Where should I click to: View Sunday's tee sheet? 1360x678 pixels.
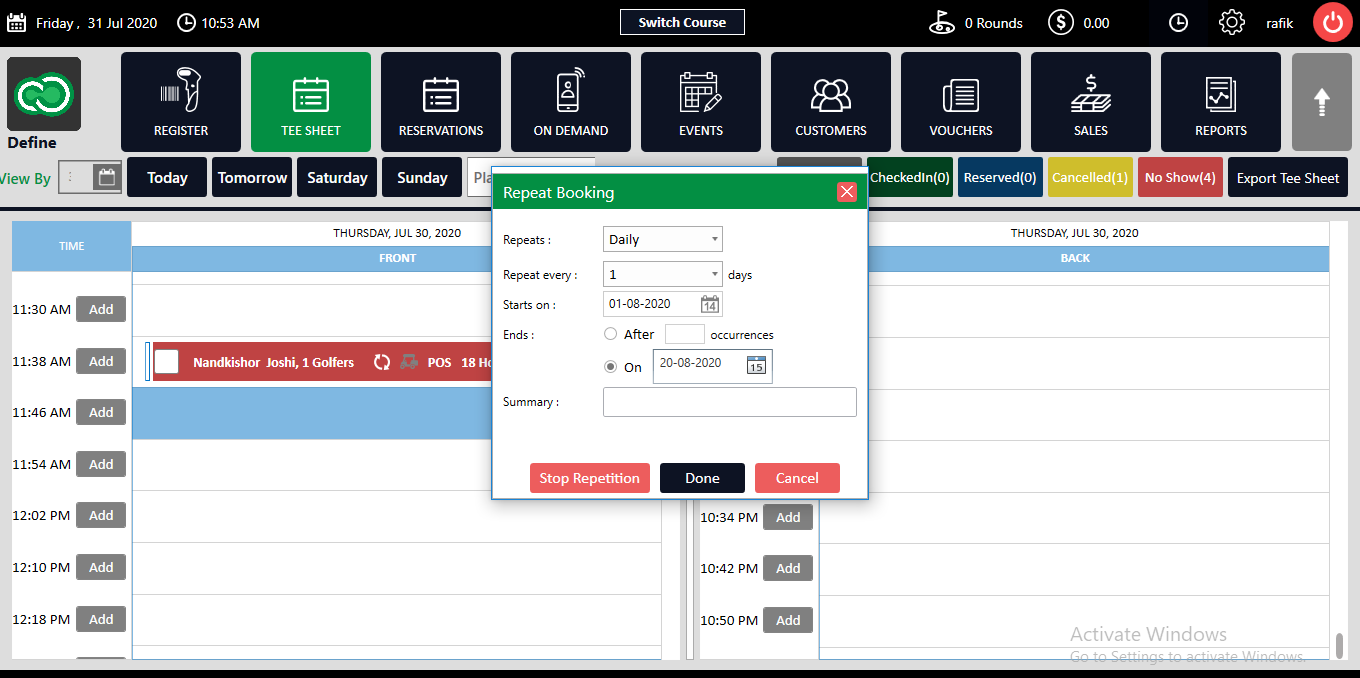coord(422,177)
